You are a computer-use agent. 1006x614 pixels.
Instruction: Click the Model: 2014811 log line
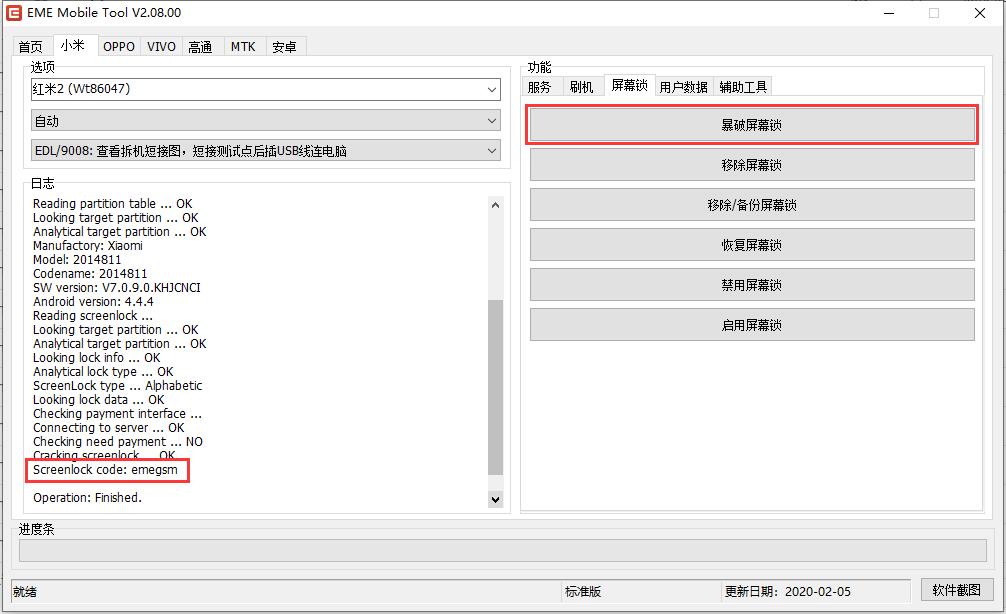pyautogui.click(x=77, y=260)
